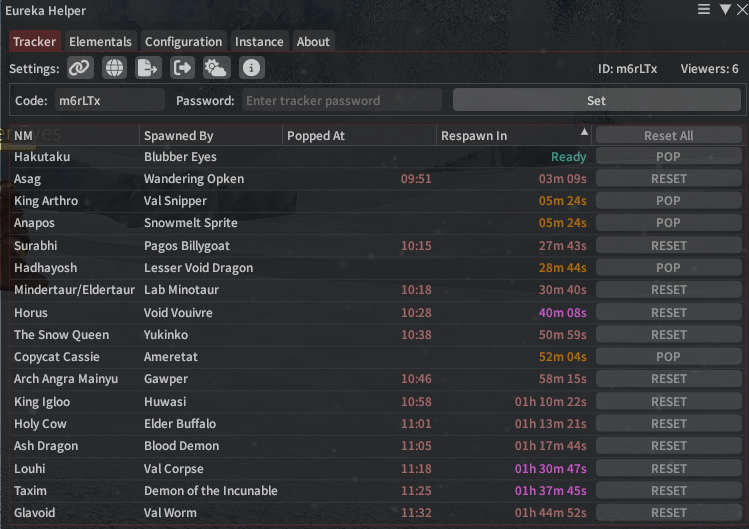Sort by Spawned By column header

pyautogui.click(x=211, y=136)
